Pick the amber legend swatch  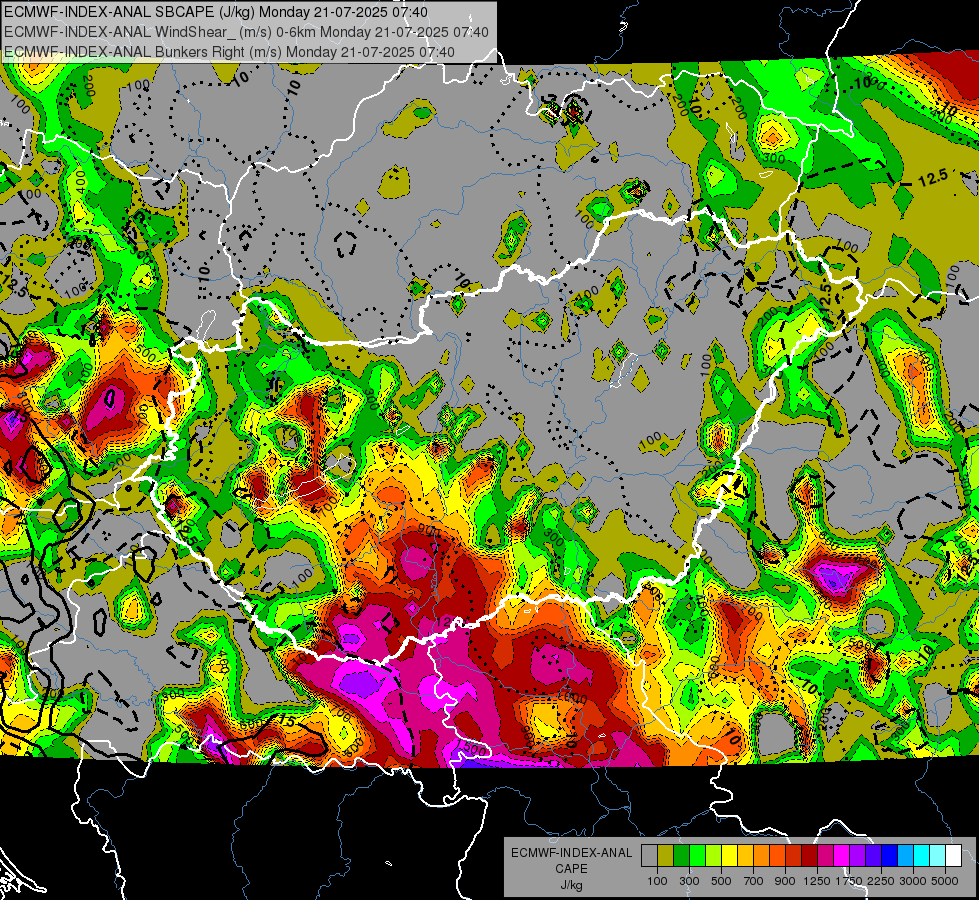(x=745, y=856)
